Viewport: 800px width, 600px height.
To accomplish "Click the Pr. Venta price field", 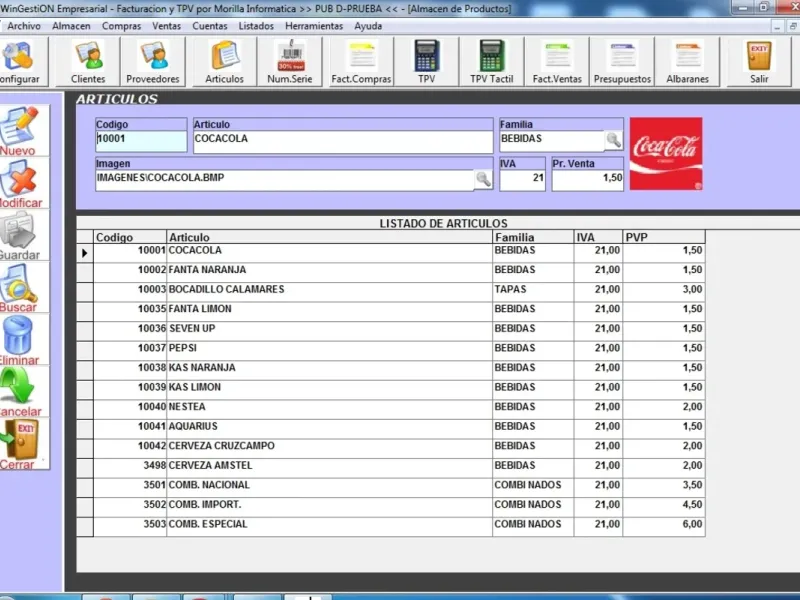I will click(x=588, y=179).
